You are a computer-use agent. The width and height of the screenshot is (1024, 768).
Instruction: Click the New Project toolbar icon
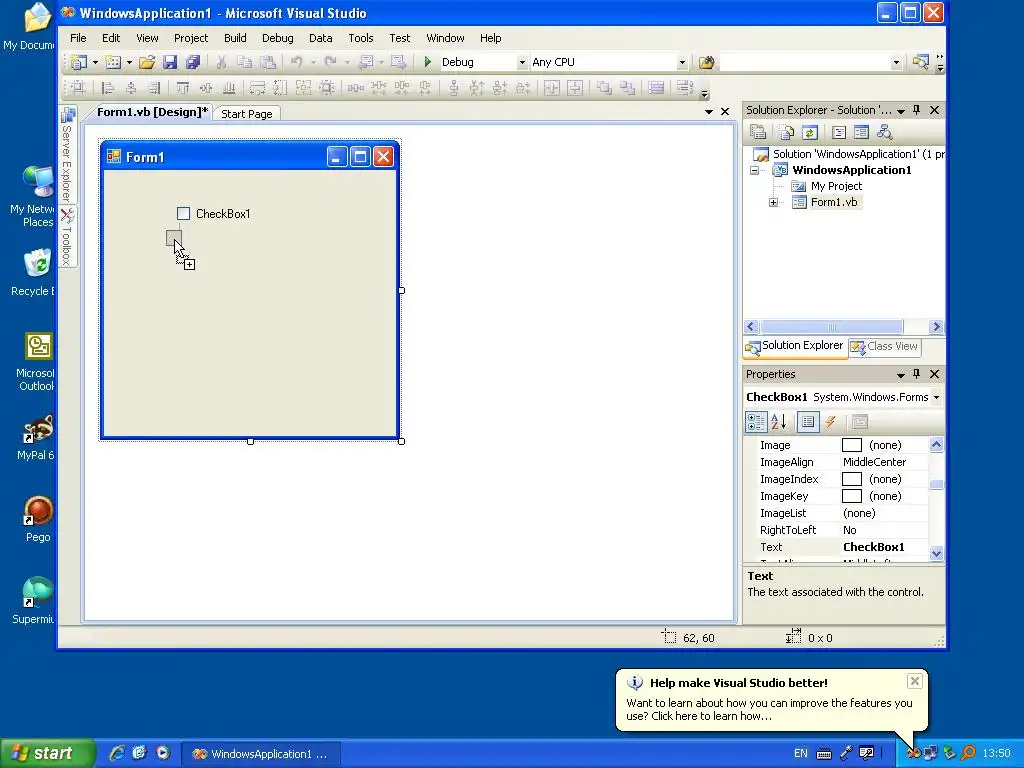pos(78,62)
